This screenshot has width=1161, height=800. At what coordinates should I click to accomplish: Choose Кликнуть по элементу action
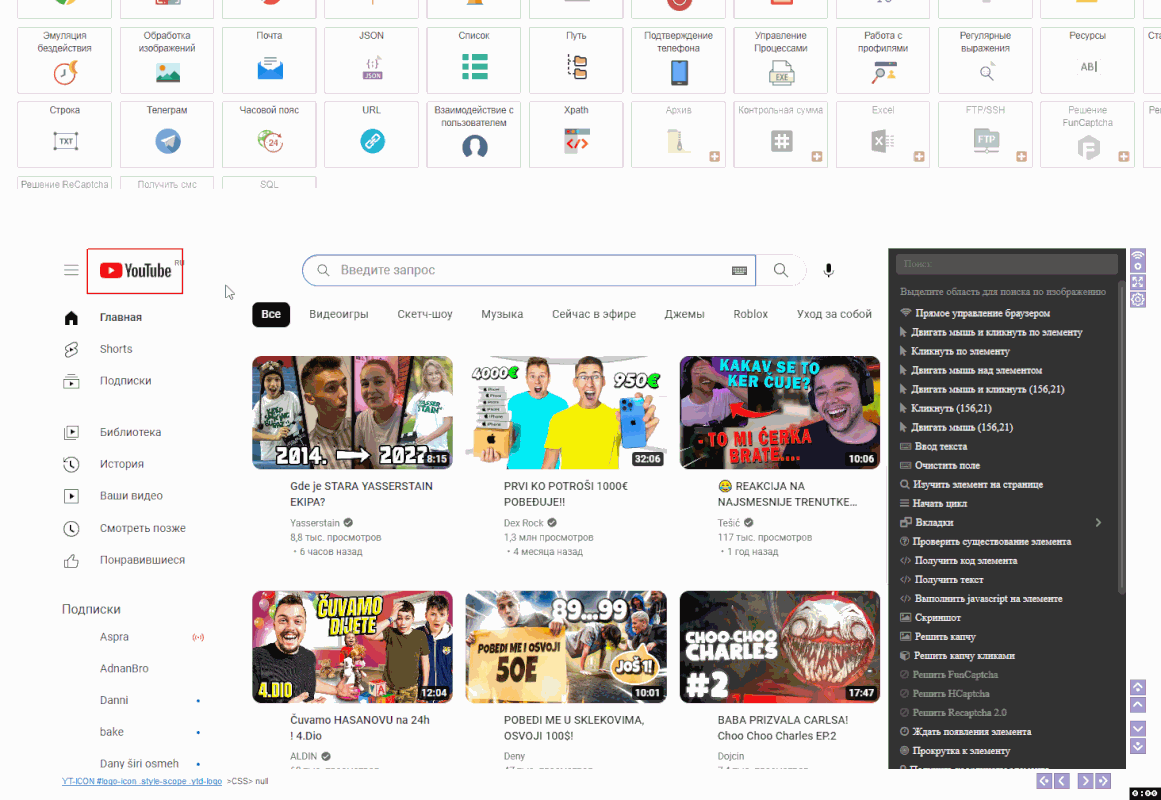tap(960, 352)
